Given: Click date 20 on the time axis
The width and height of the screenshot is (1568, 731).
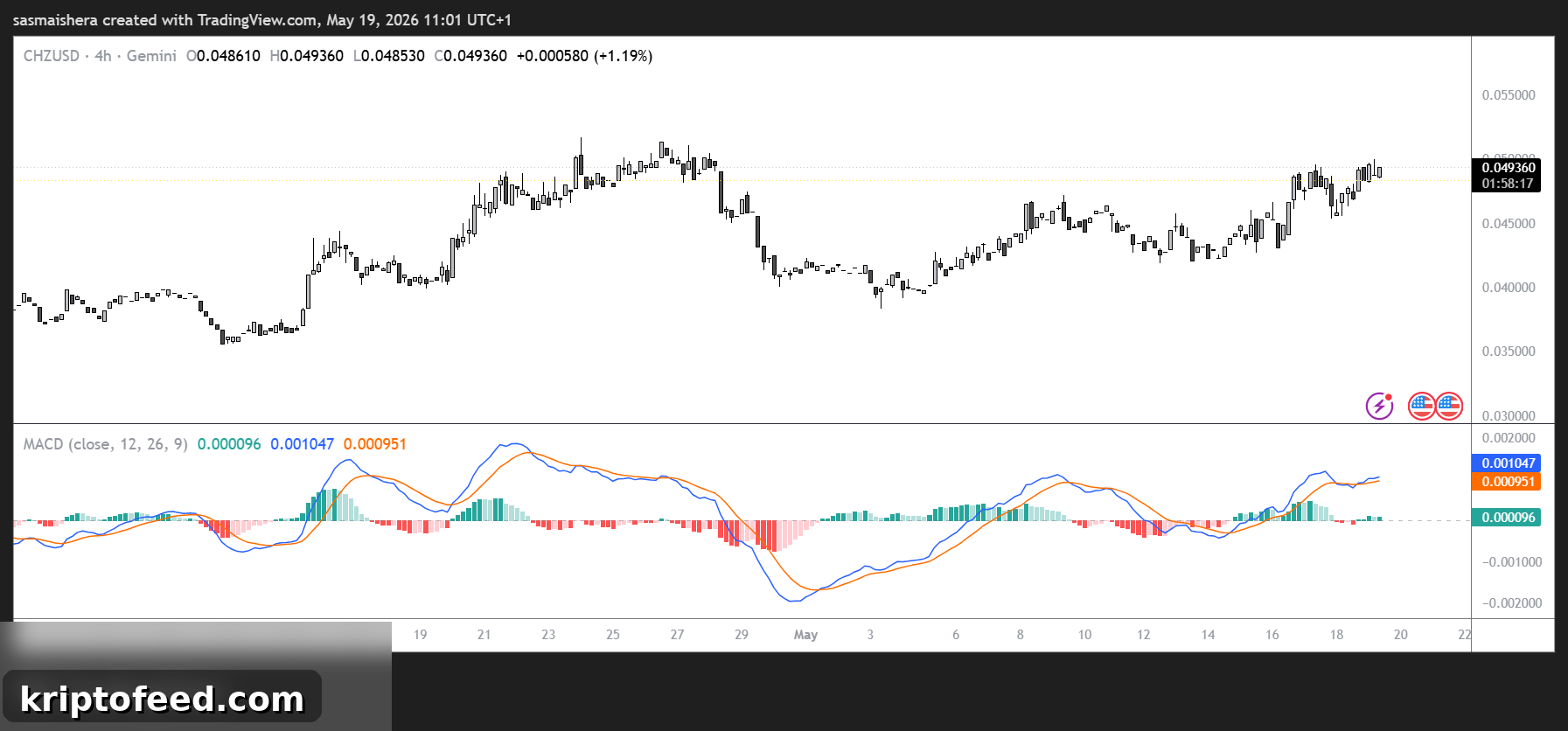Looking at the screenshot, I should [x=1401, y=635].
